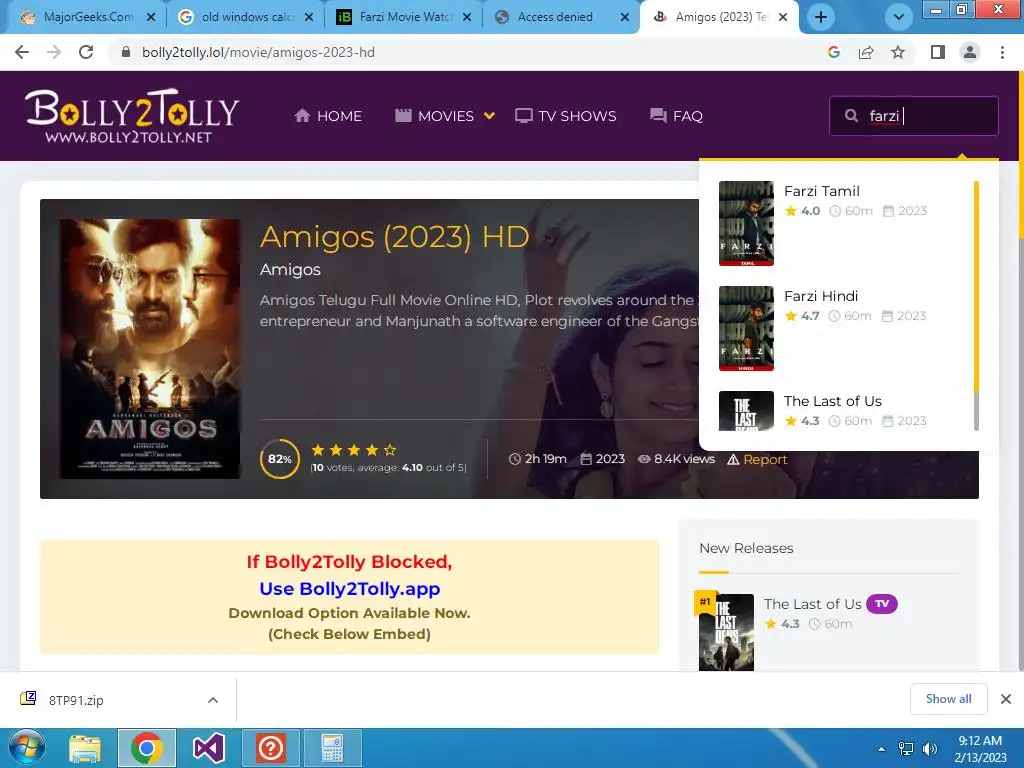This screenshot has height=768, width=1024.
Task: Click the Amigos movie poster
Action: (150, 349)
